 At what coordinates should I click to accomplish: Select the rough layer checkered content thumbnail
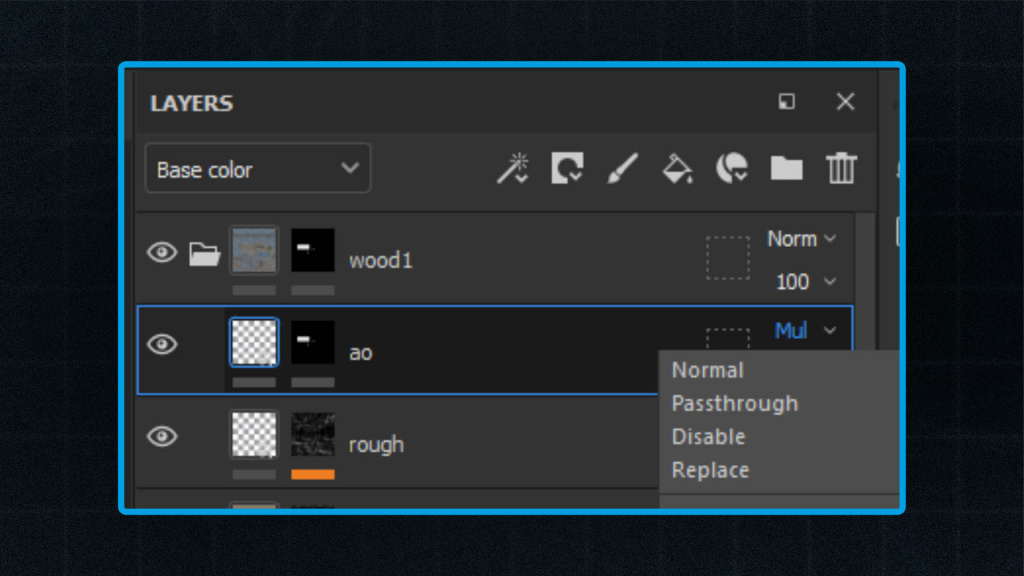pos(254,434)
